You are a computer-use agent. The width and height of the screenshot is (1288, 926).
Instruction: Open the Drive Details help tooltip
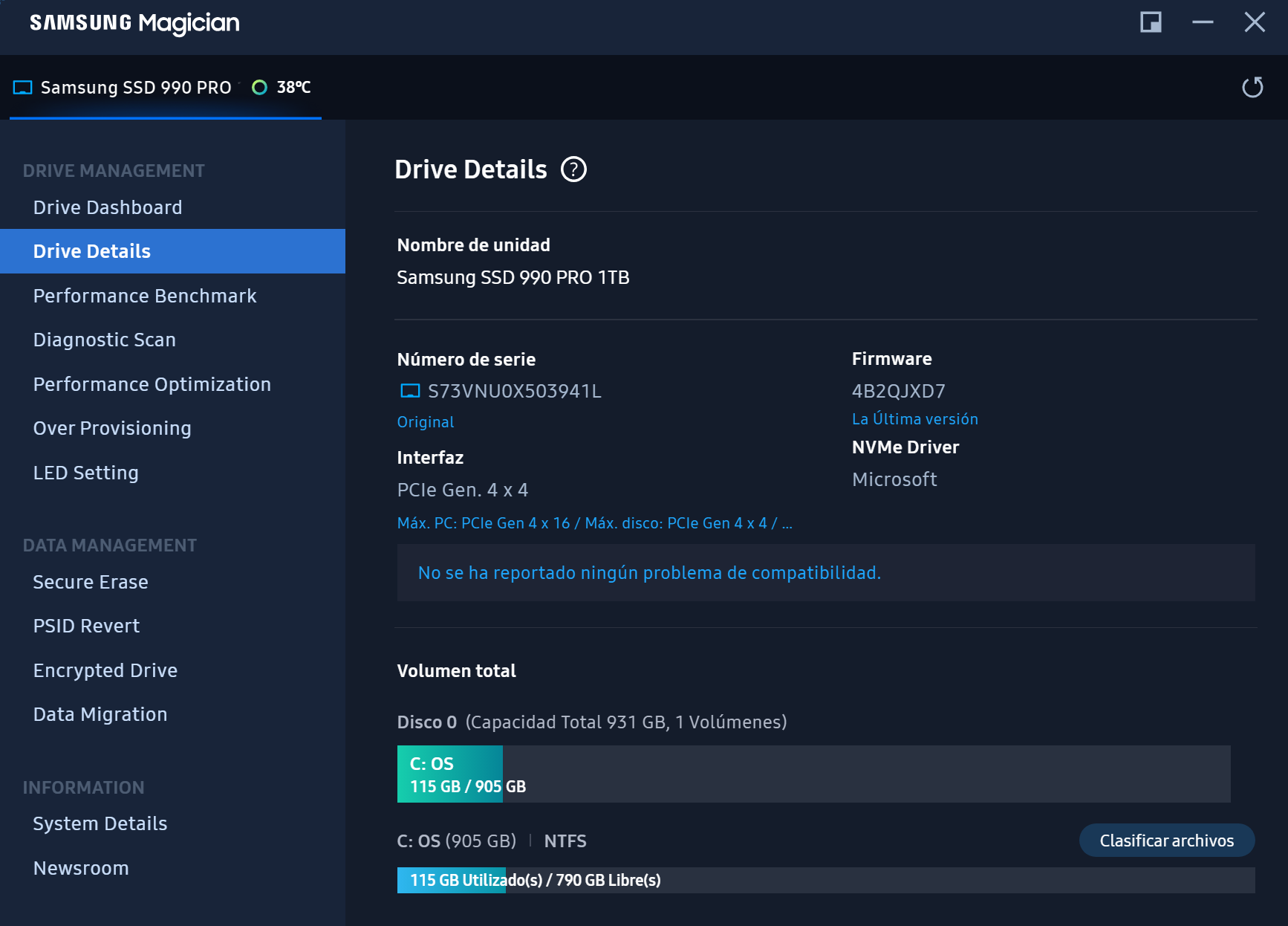tap(573, 169)
